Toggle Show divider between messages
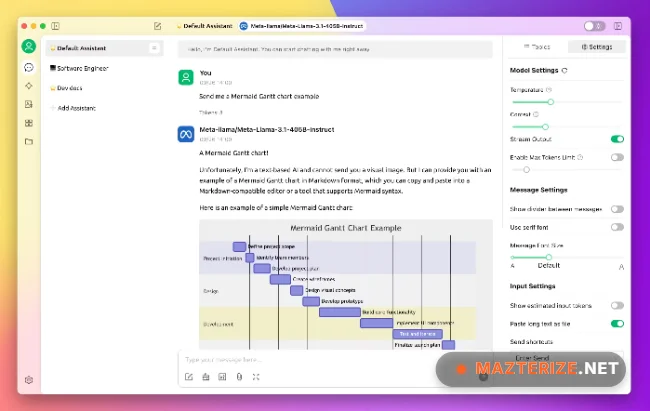Image resolution: width=650 pixels, height=411 pixels. click(617, 209)
